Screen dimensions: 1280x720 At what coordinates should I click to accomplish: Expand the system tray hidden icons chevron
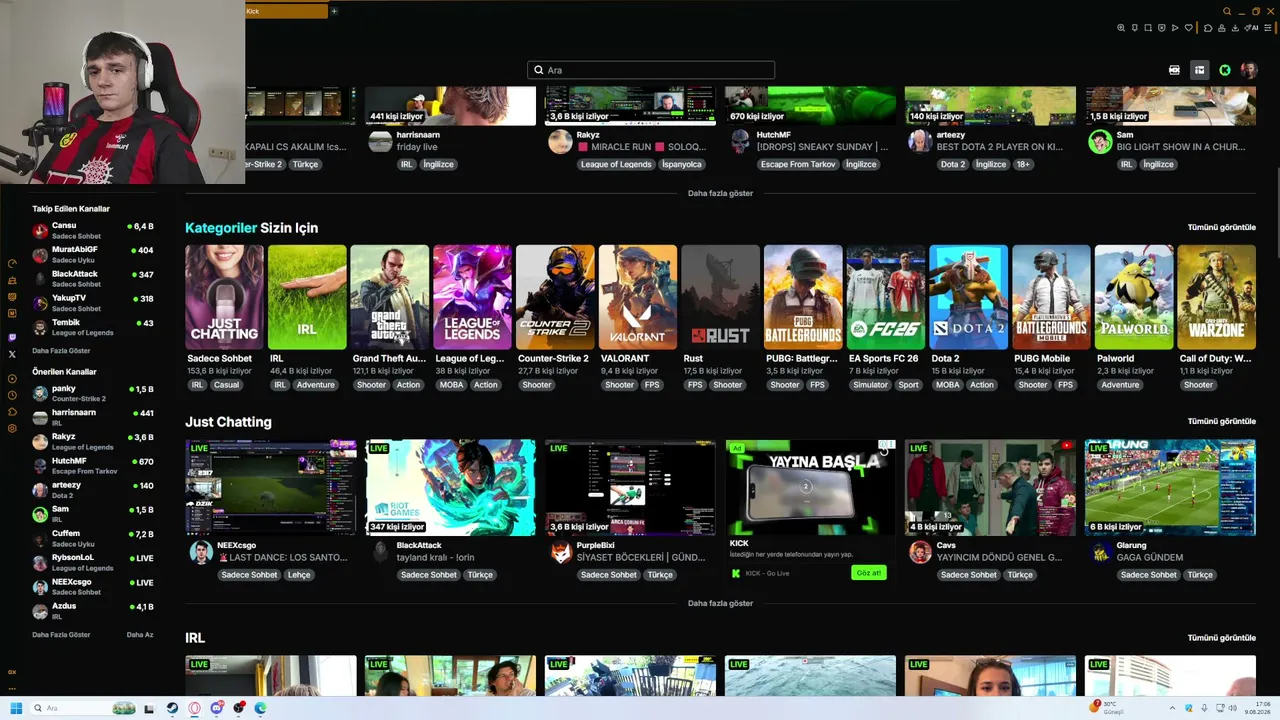1173,708
